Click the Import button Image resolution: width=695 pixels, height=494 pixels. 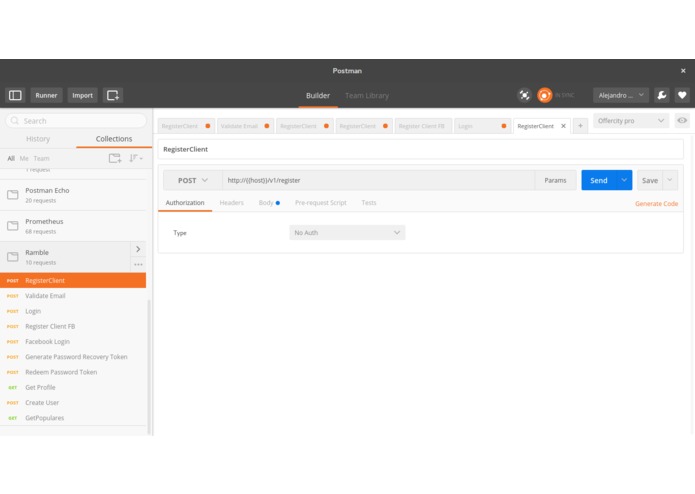[x=82, y=95]
